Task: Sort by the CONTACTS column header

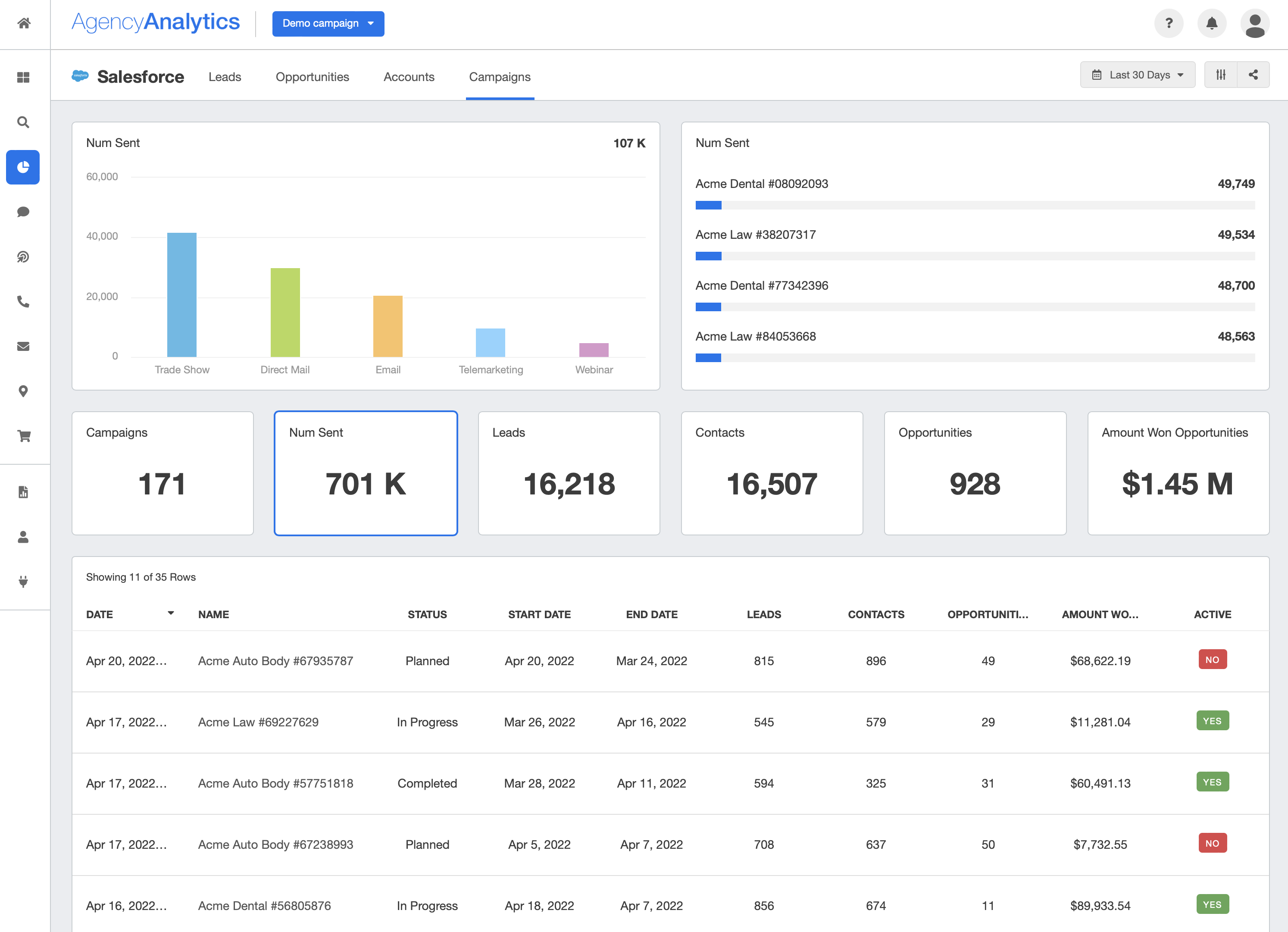Action: (876, 615)
